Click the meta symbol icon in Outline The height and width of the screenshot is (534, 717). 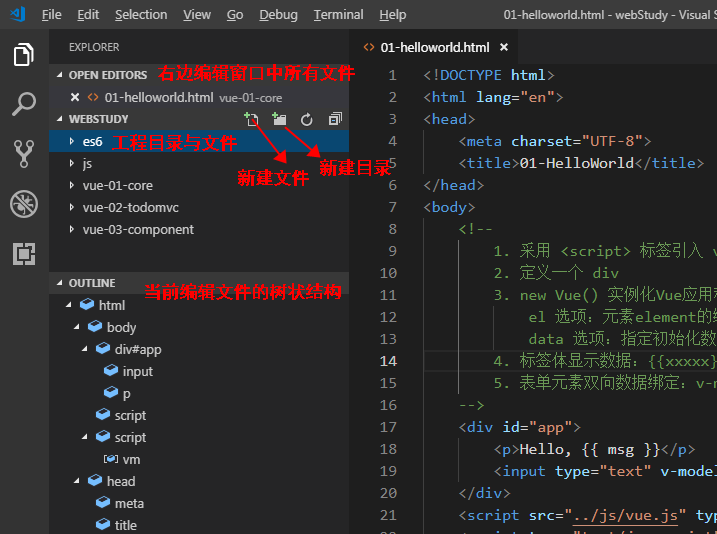click(103, 502)
